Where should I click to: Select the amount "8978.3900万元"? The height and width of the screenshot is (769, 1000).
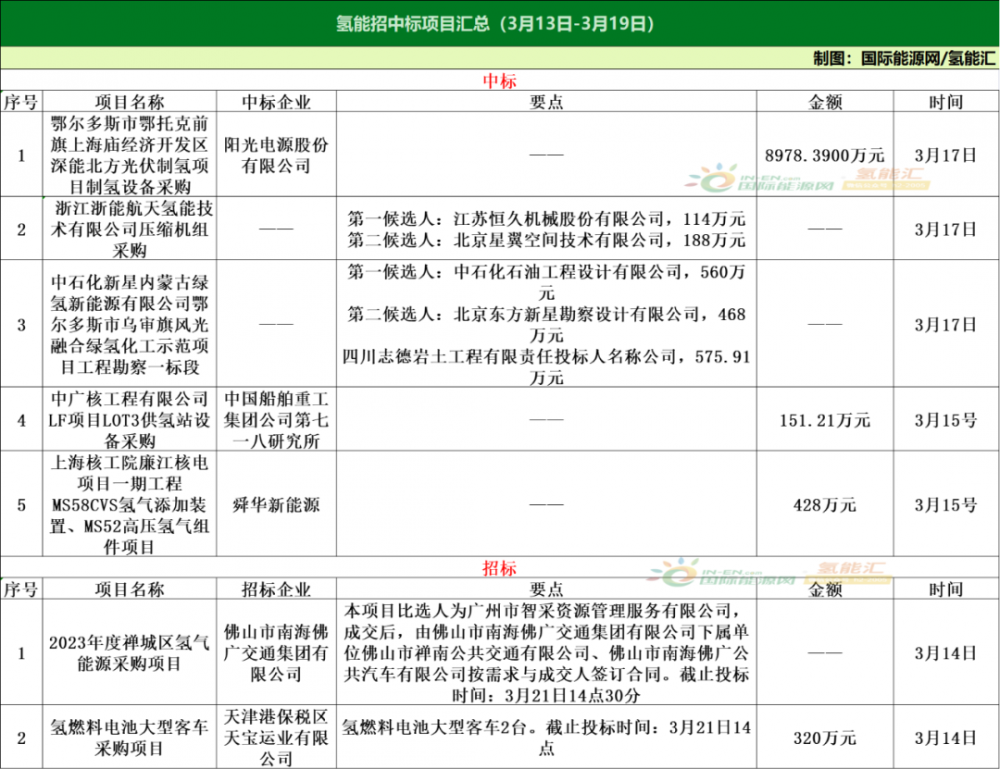(x=825, y=155)
